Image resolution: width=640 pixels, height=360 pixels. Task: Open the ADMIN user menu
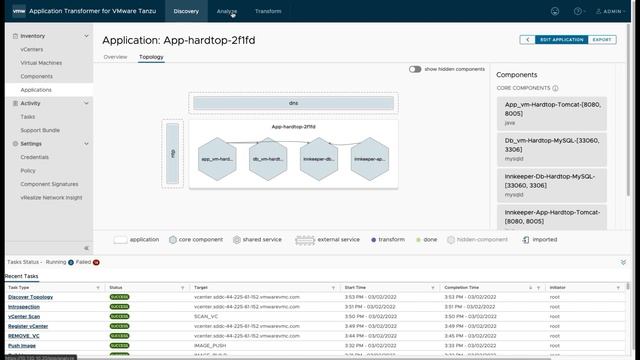pos(610,11)
